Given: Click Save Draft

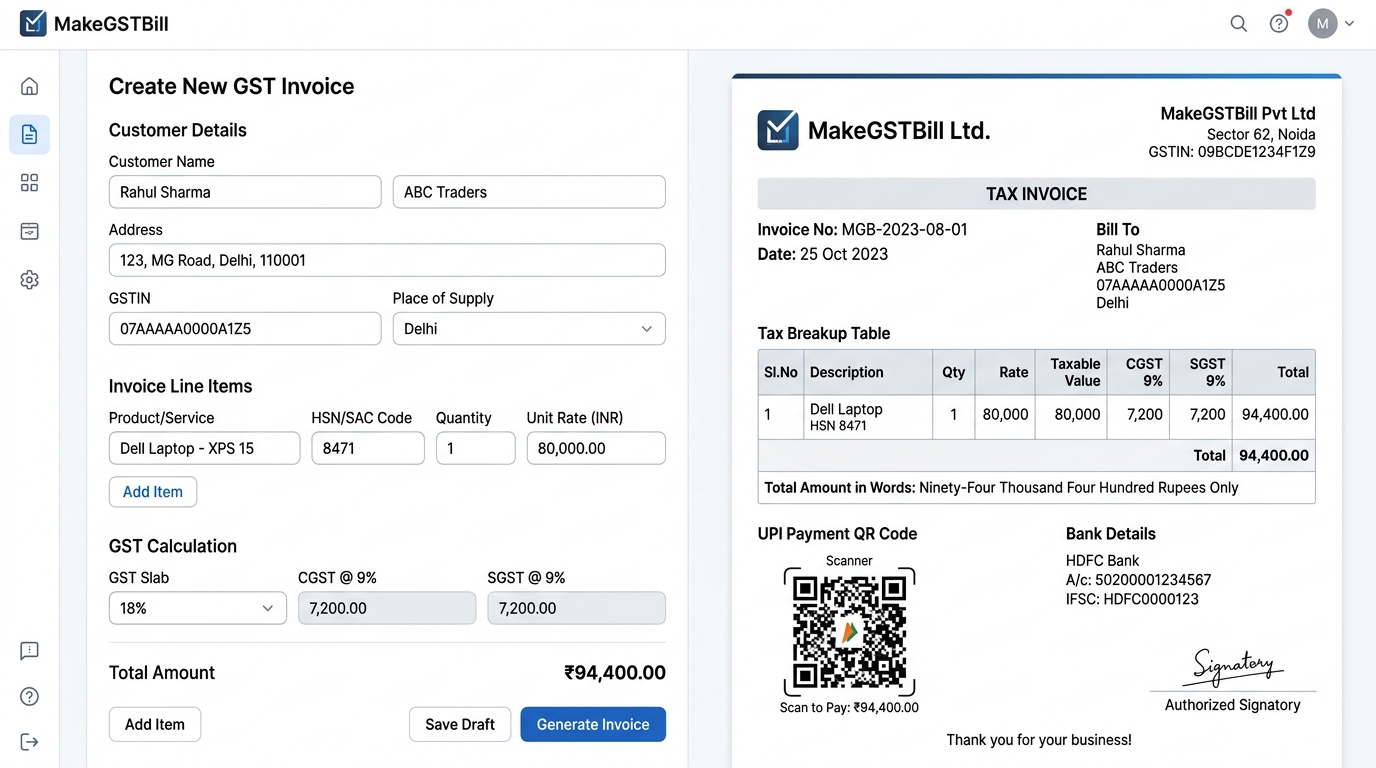Looking at the screenshot, I should click(x=460, y=724).
